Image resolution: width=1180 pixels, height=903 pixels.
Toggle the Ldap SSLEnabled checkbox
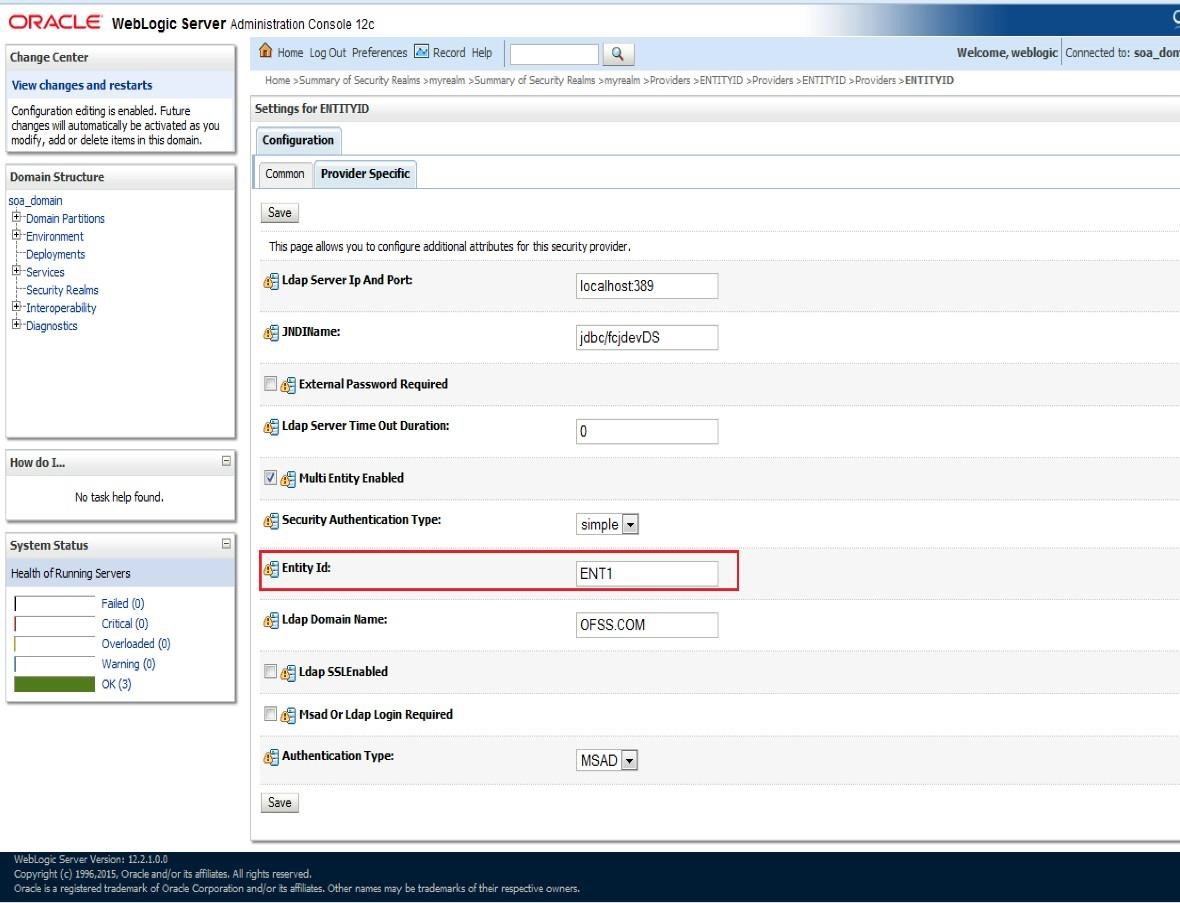point(270,671)
